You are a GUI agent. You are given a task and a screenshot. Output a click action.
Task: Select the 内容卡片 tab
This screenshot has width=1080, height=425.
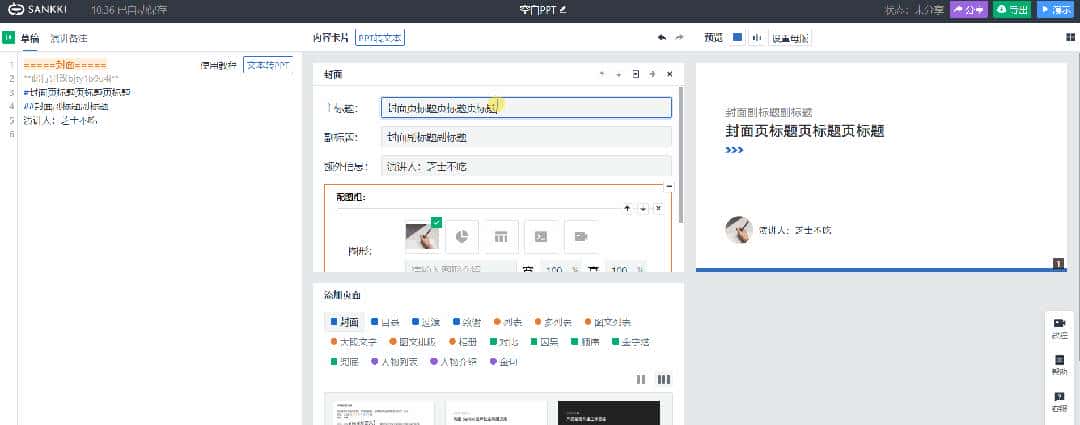pos(330,38)
